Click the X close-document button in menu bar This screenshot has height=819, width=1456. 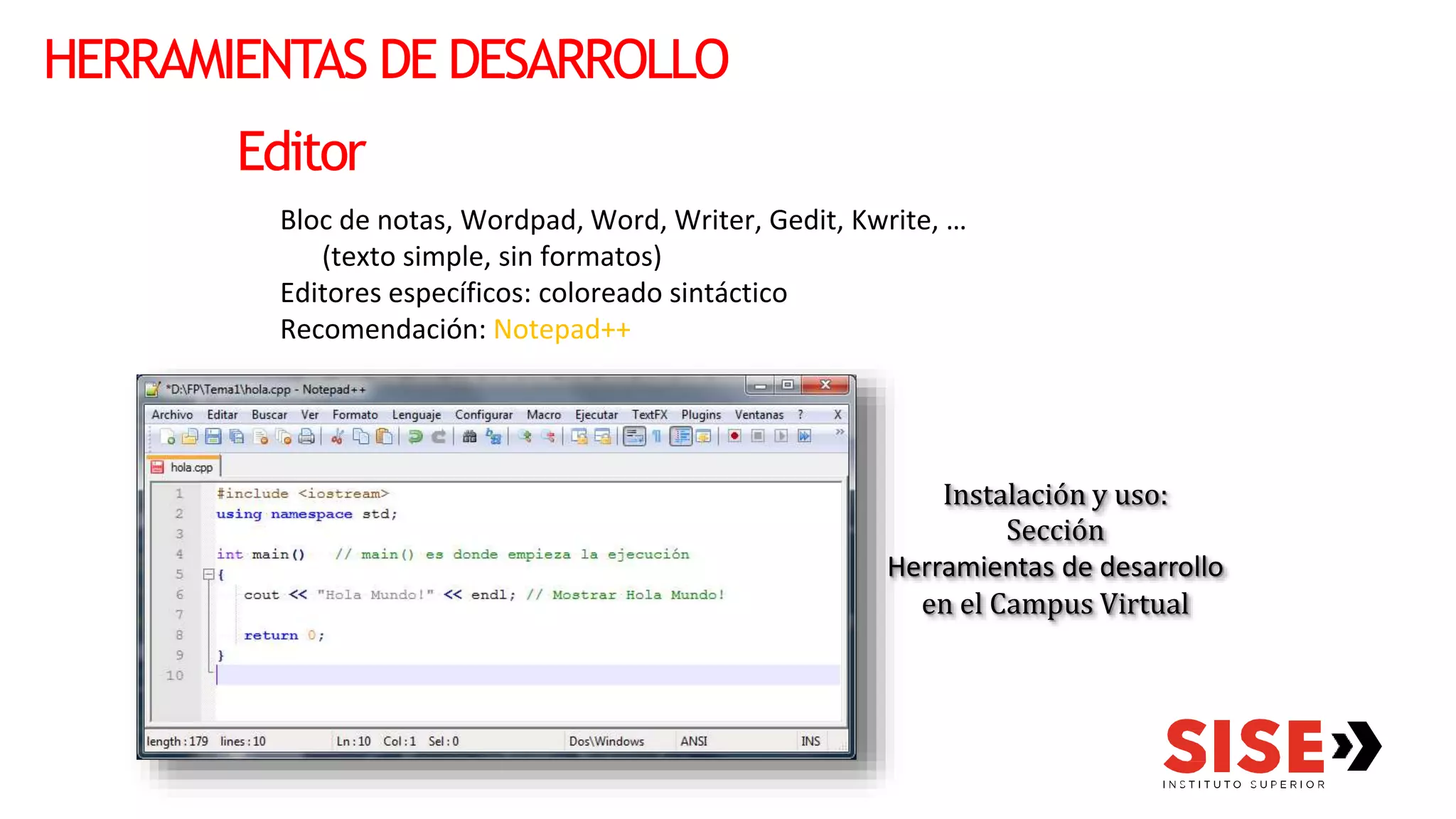tap(837, 414)
